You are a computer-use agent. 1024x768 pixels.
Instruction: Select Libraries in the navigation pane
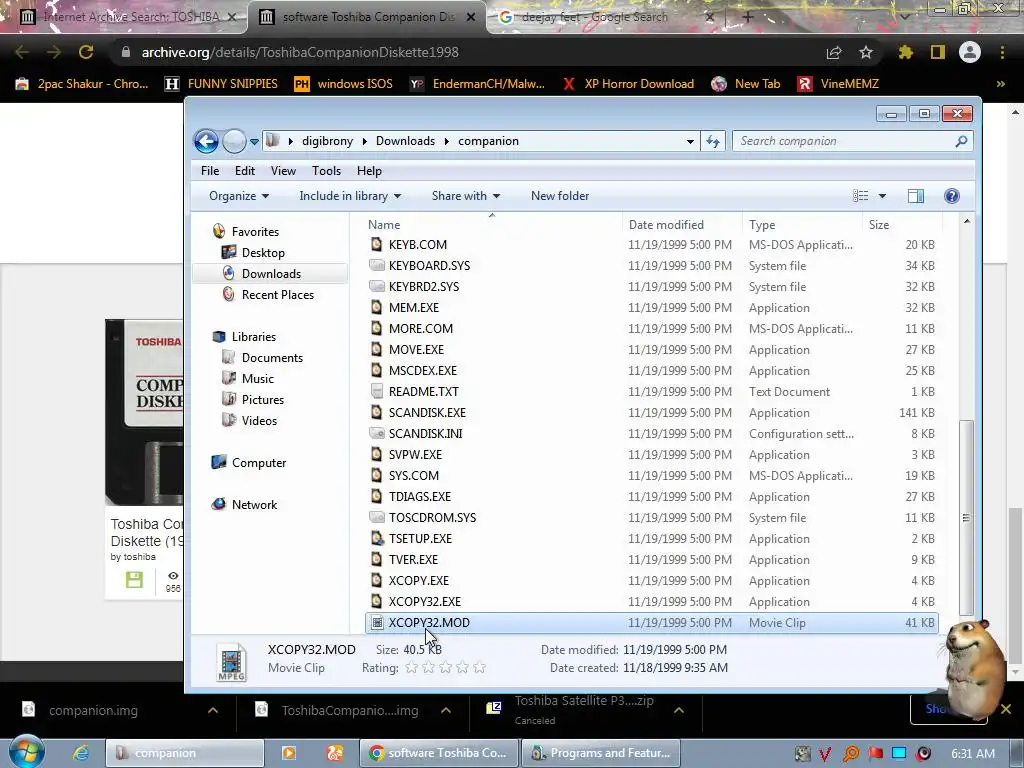click(253, 337)
